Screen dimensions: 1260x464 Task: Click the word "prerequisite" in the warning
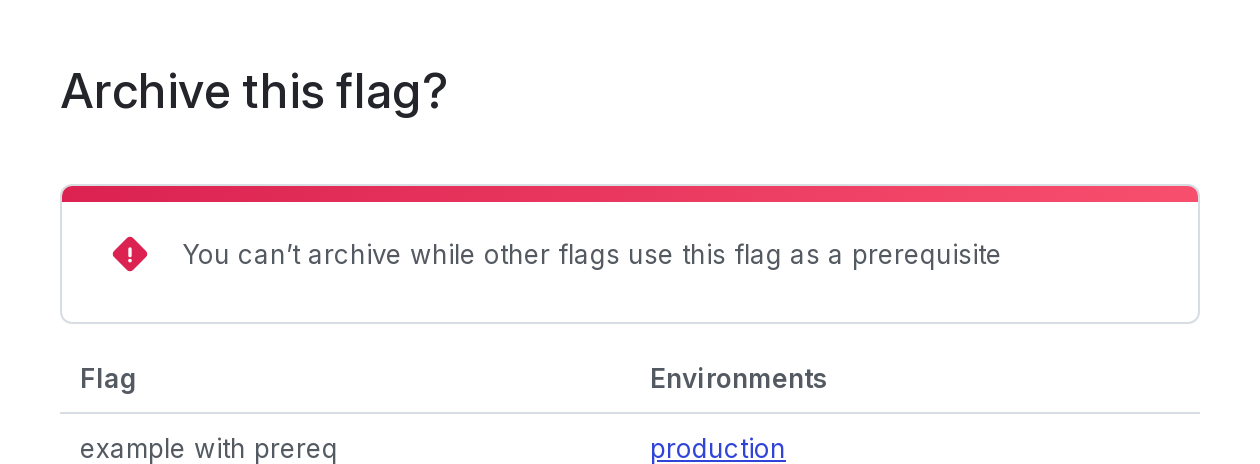coord(926,255)
